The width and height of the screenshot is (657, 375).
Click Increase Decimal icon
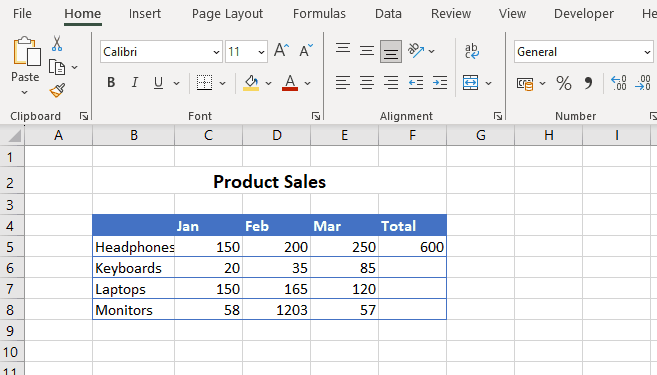click(x=618, y=83)
